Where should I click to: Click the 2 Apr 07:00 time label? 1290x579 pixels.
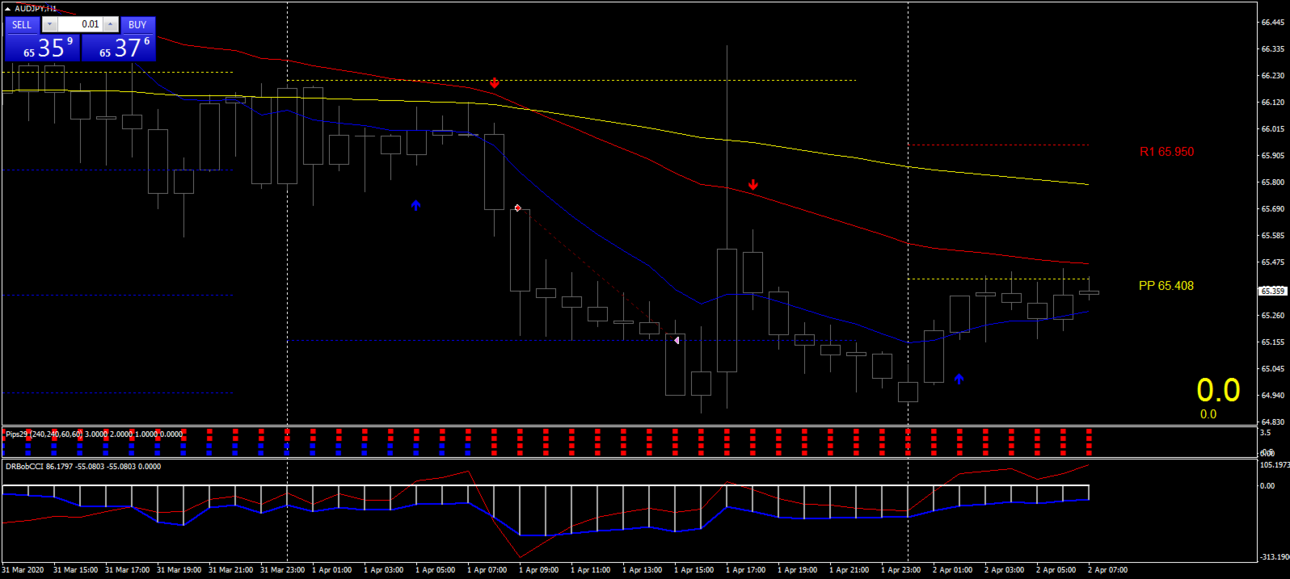[1108, 570]
